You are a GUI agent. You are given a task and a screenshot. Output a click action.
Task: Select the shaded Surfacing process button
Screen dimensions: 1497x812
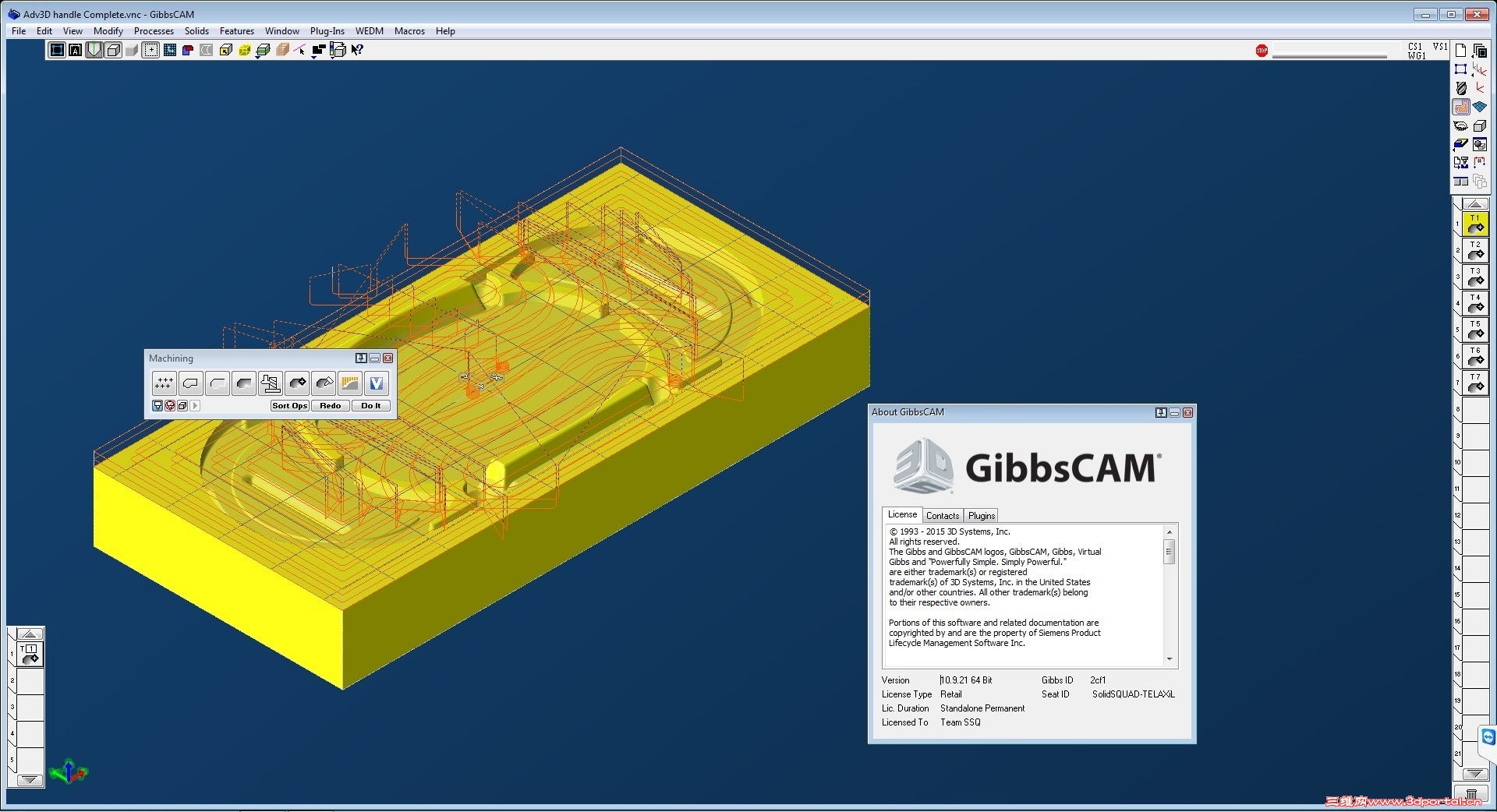pyautogui.click(x=244, y=383)
